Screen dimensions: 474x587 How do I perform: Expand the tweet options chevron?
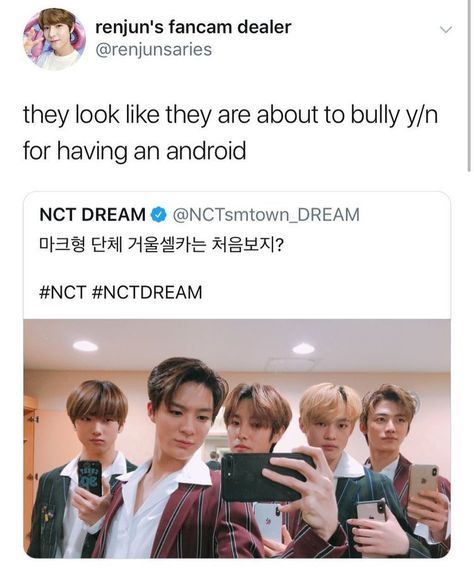tap(446, 29)
